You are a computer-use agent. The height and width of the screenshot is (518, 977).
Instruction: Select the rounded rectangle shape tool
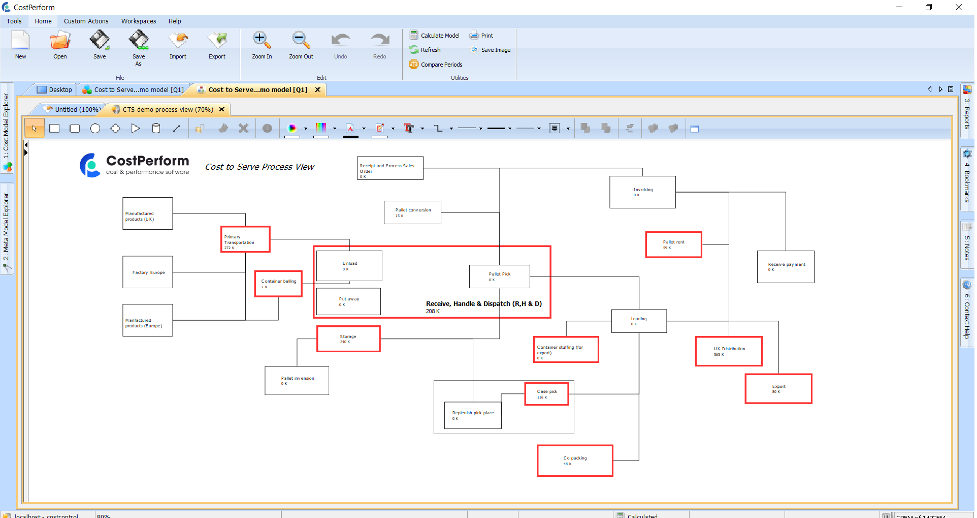pos(75,128)
